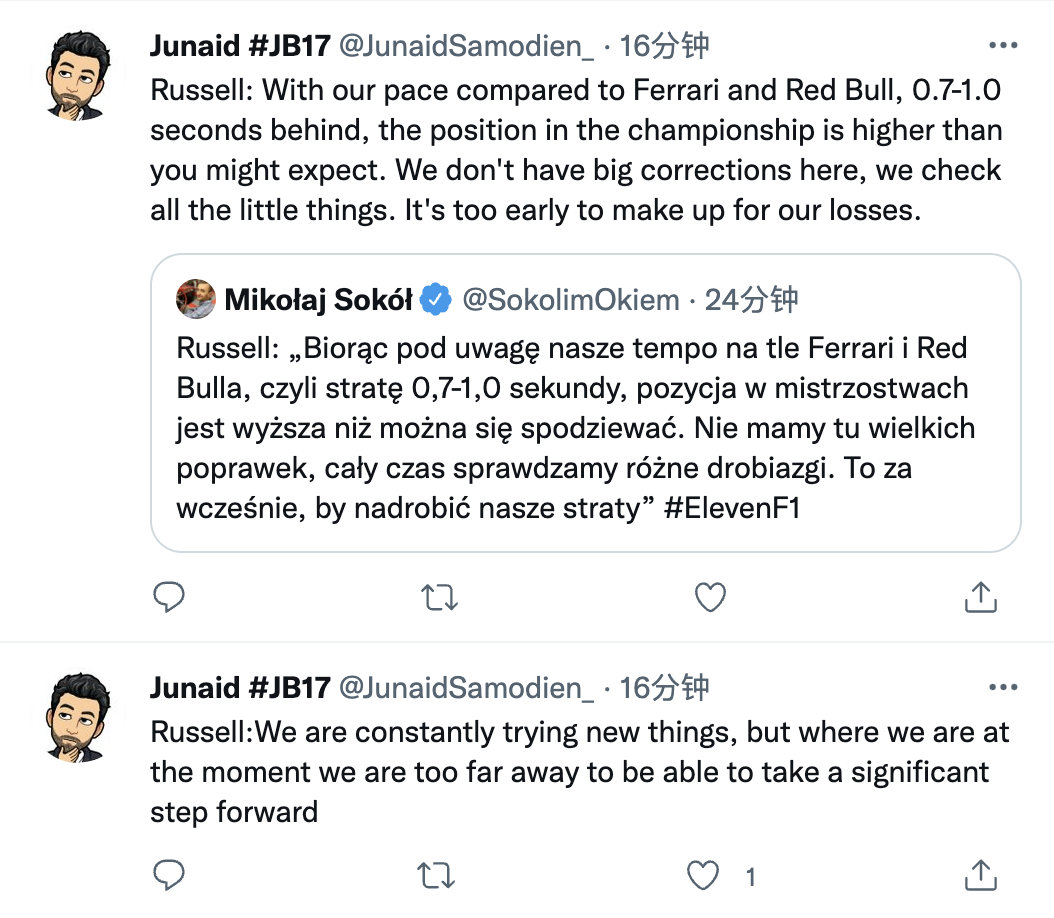
Task: Like the first tweet about Ferrari pace
Action: tap(709, 597)
